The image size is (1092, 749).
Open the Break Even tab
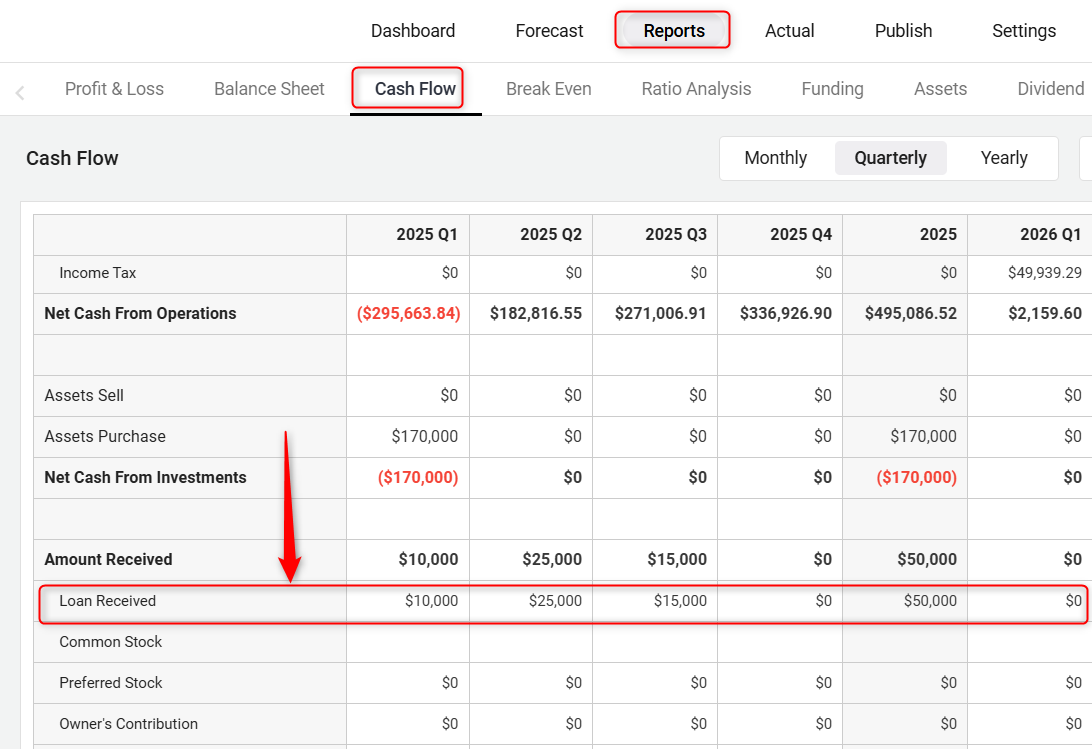tap(548, 89)
